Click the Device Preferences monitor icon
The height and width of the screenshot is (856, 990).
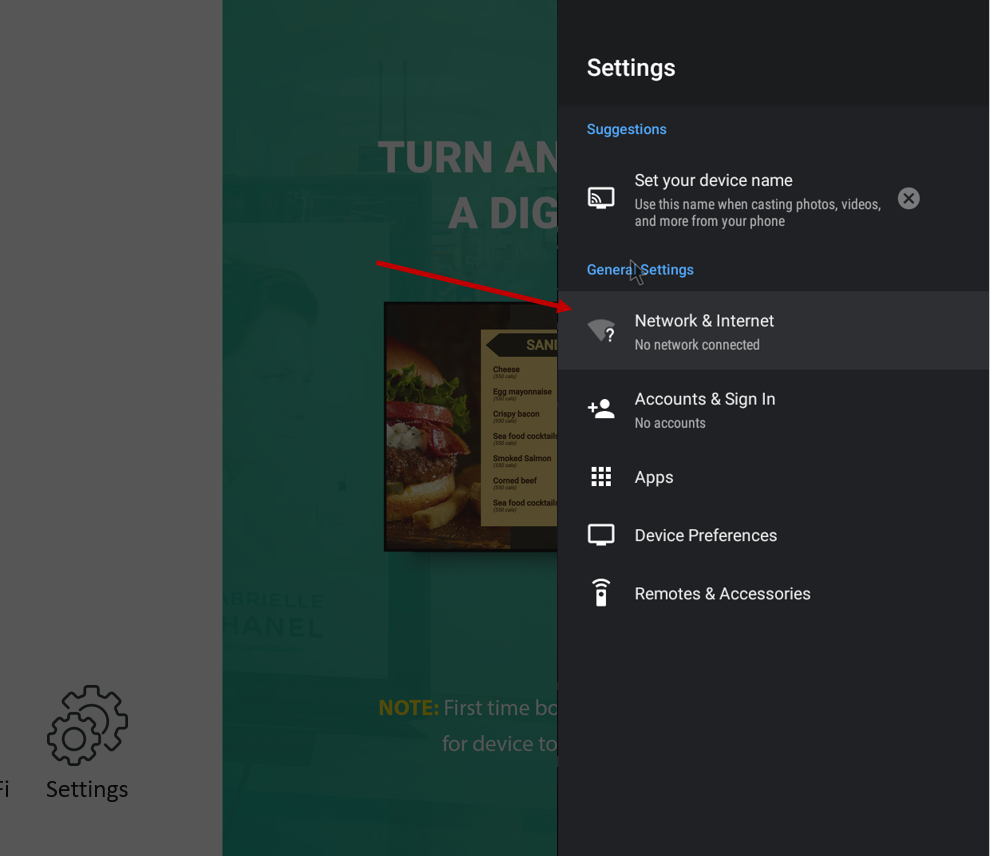point(601,535)
